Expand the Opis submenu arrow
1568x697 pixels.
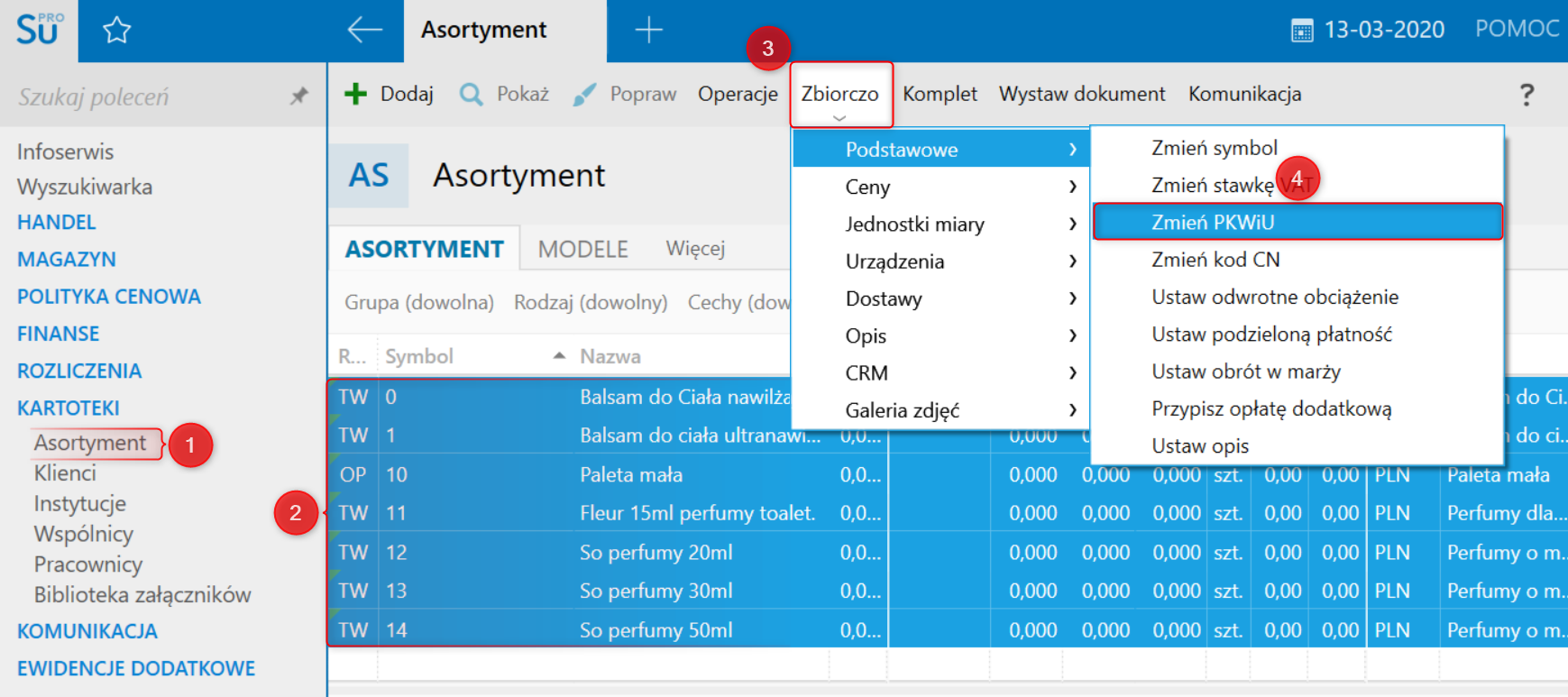(1072, 335)
